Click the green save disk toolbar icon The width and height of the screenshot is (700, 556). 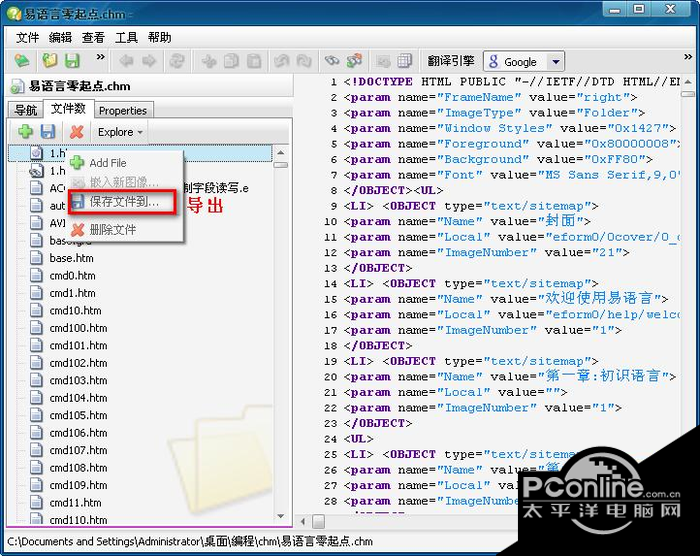72,61
